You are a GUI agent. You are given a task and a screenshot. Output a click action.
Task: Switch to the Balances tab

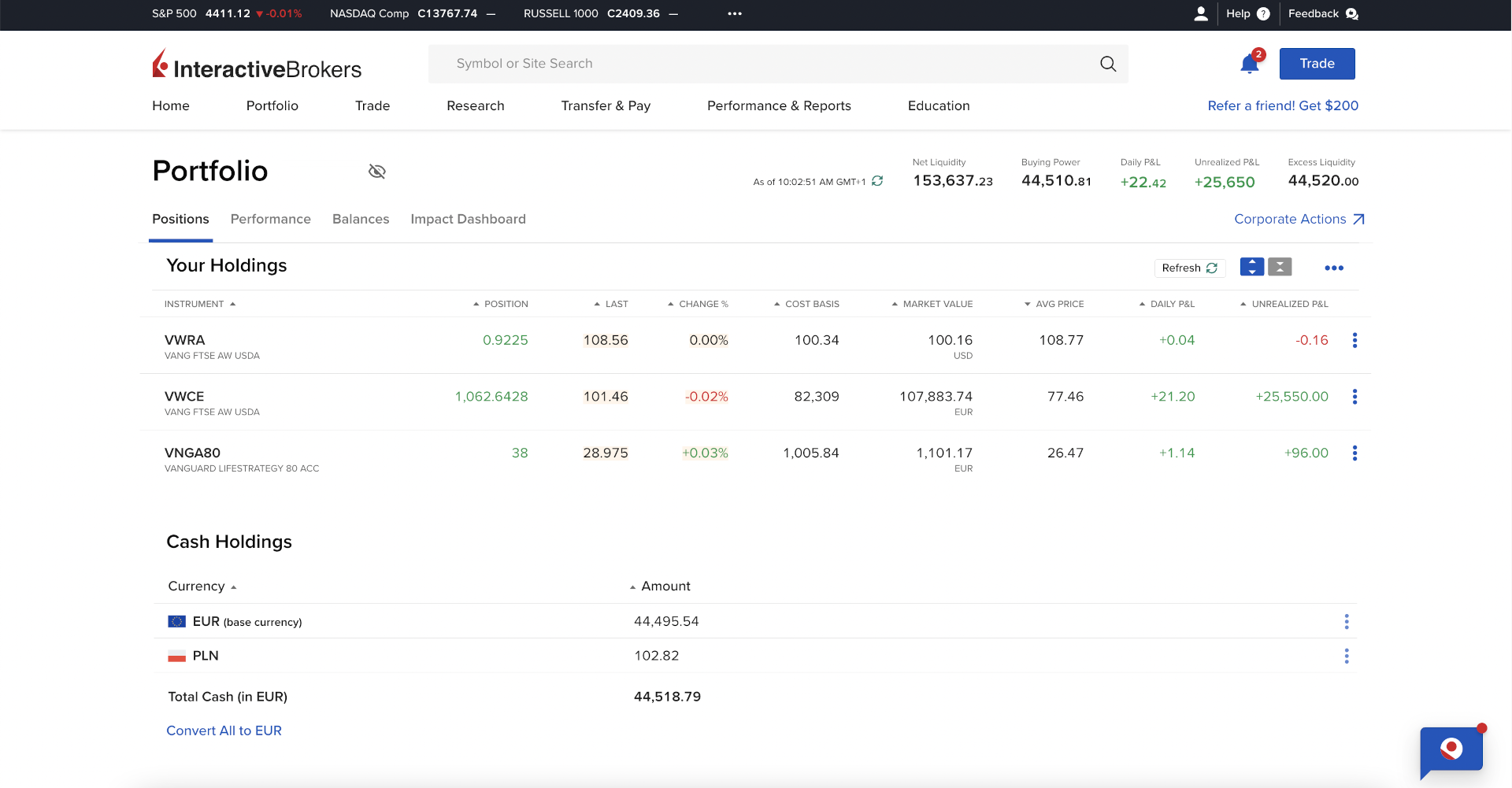coord(361,219)
